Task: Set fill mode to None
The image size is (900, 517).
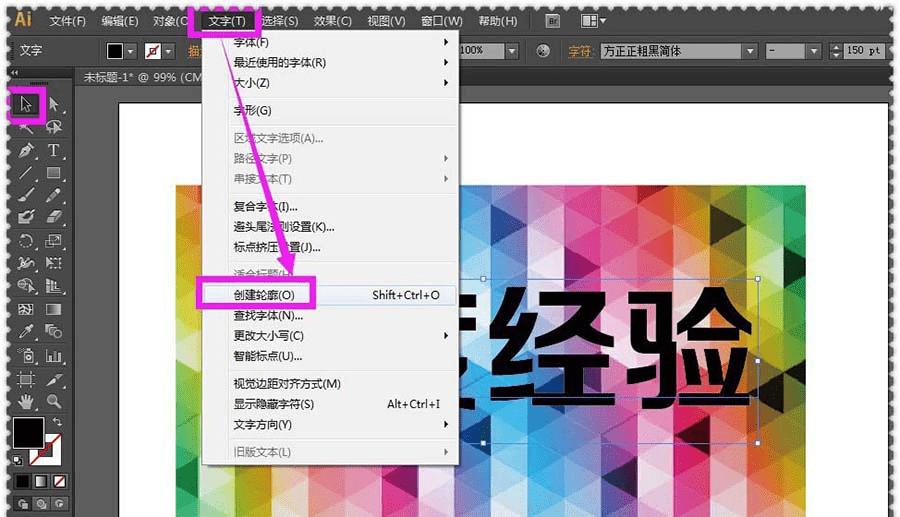Action: click(60, 481)
